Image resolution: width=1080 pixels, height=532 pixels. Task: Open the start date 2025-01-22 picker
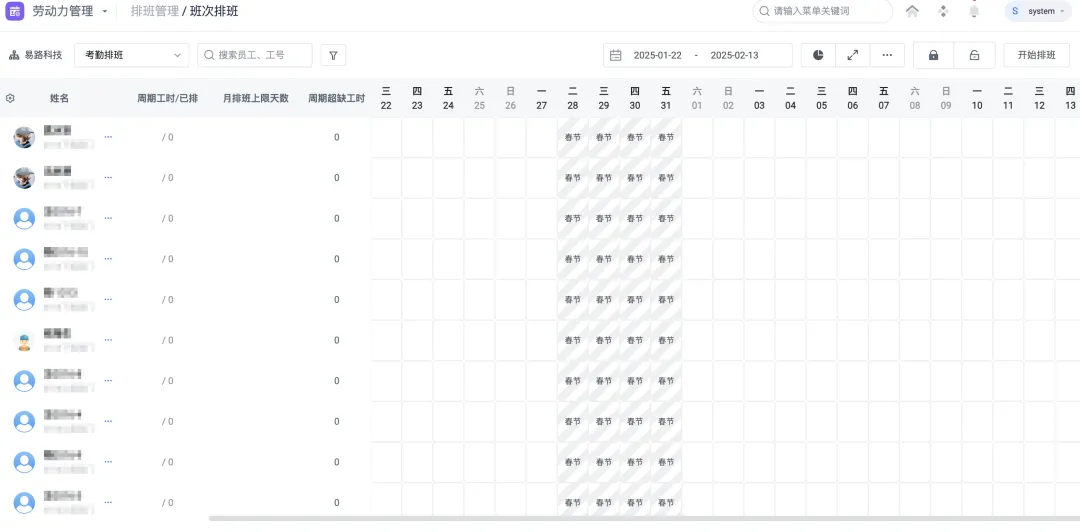click(x=656, y=55)
